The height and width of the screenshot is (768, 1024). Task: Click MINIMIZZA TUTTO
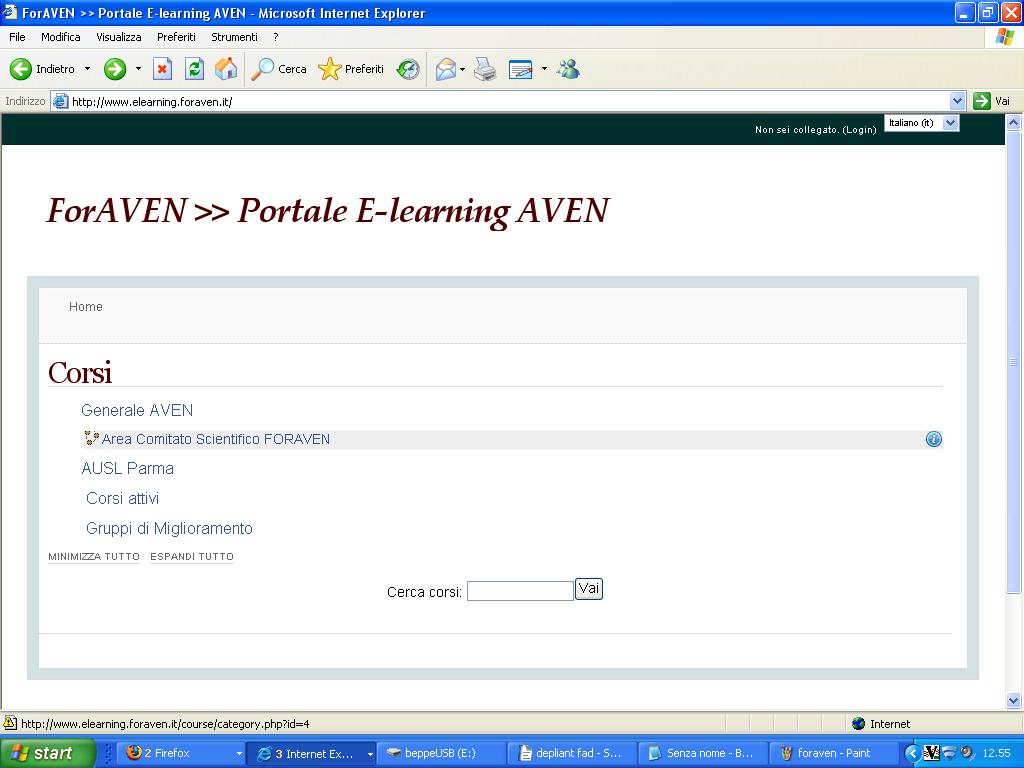94,556
